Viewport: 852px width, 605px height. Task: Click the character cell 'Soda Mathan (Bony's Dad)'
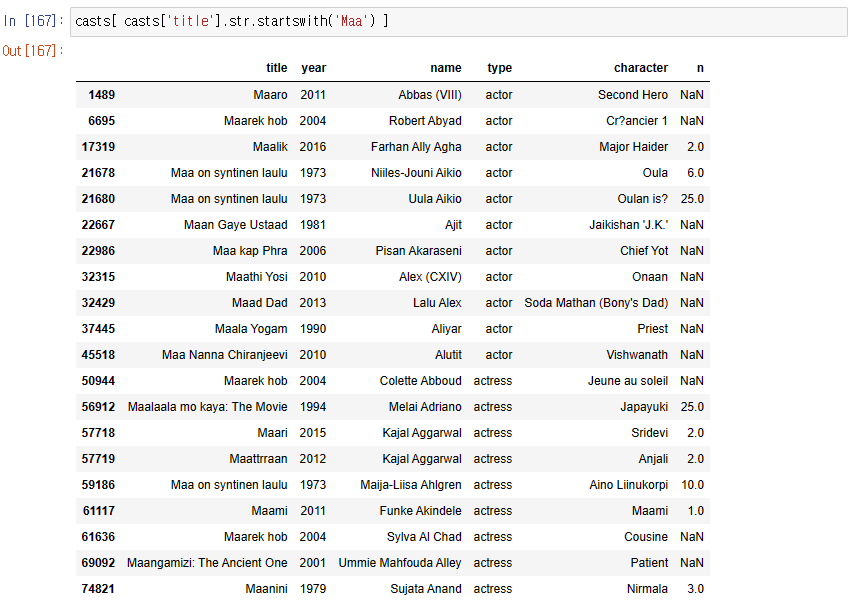pyautogui.click(x=596, y=303)
